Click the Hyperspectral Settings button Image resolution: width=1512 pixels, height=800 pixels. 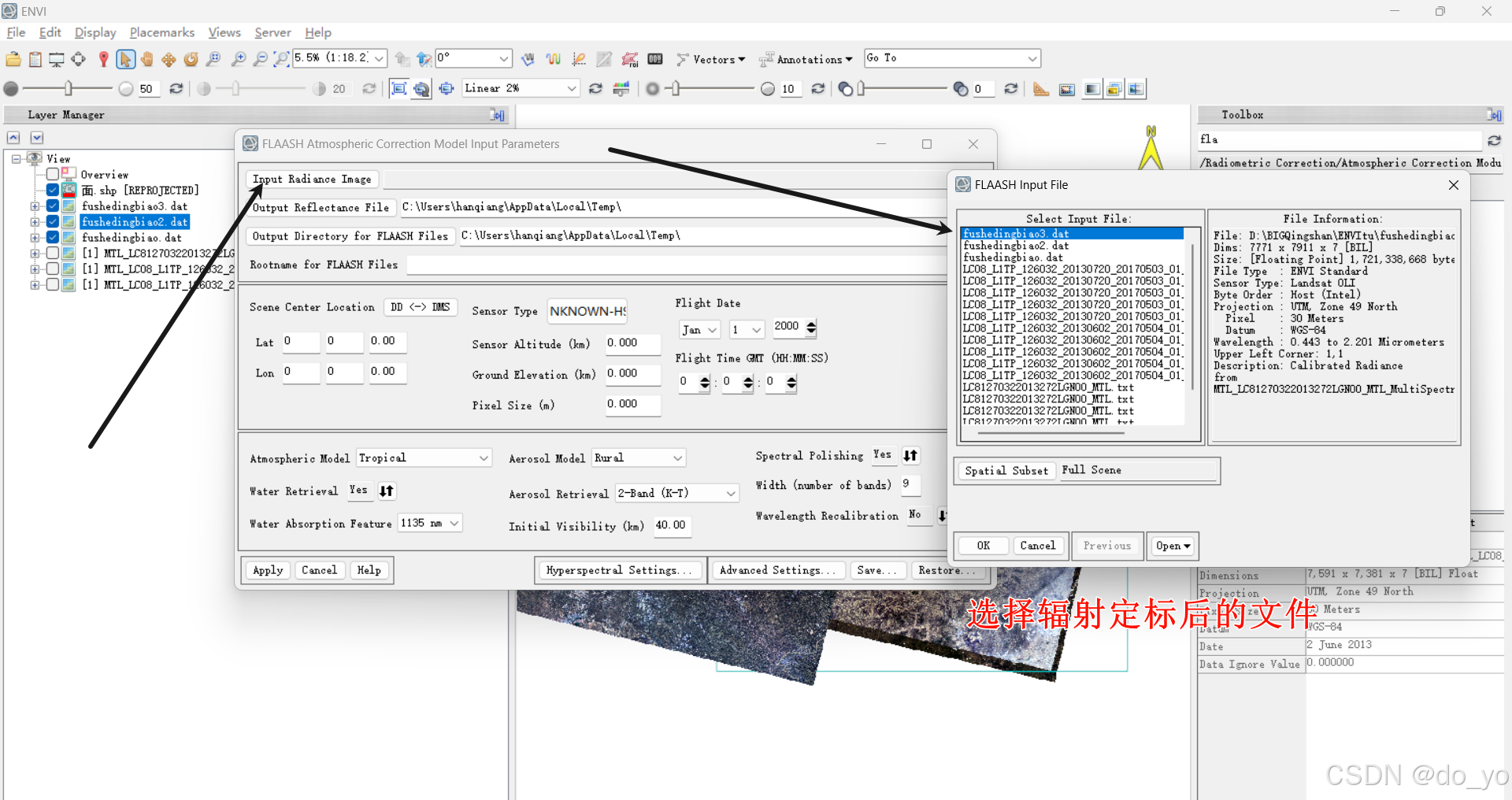point(620,570)
